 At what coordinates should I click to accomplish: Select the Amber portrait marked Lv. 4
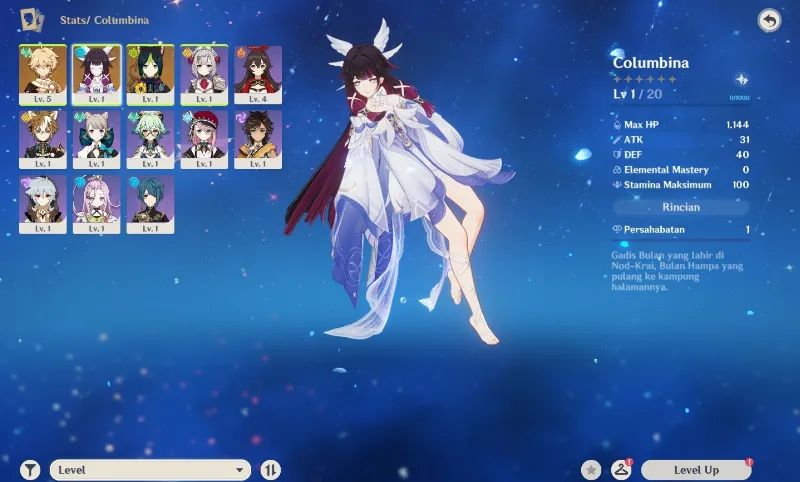pyautogui.click(x=258, y=75)
